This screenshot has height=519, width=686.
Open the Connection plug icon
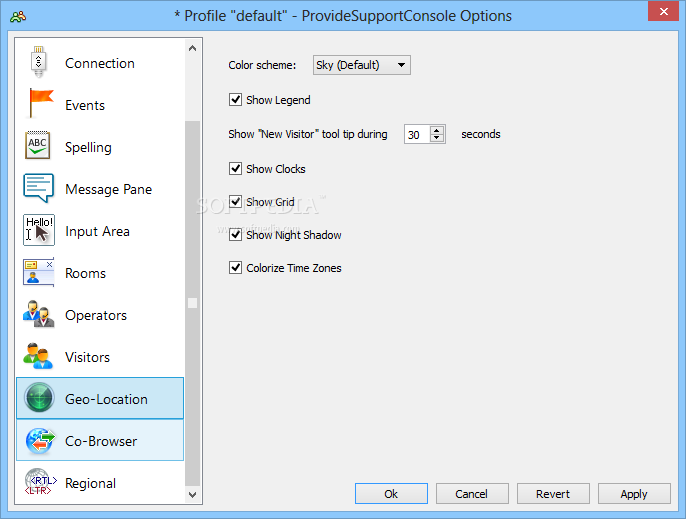click(x=38, y=62)
